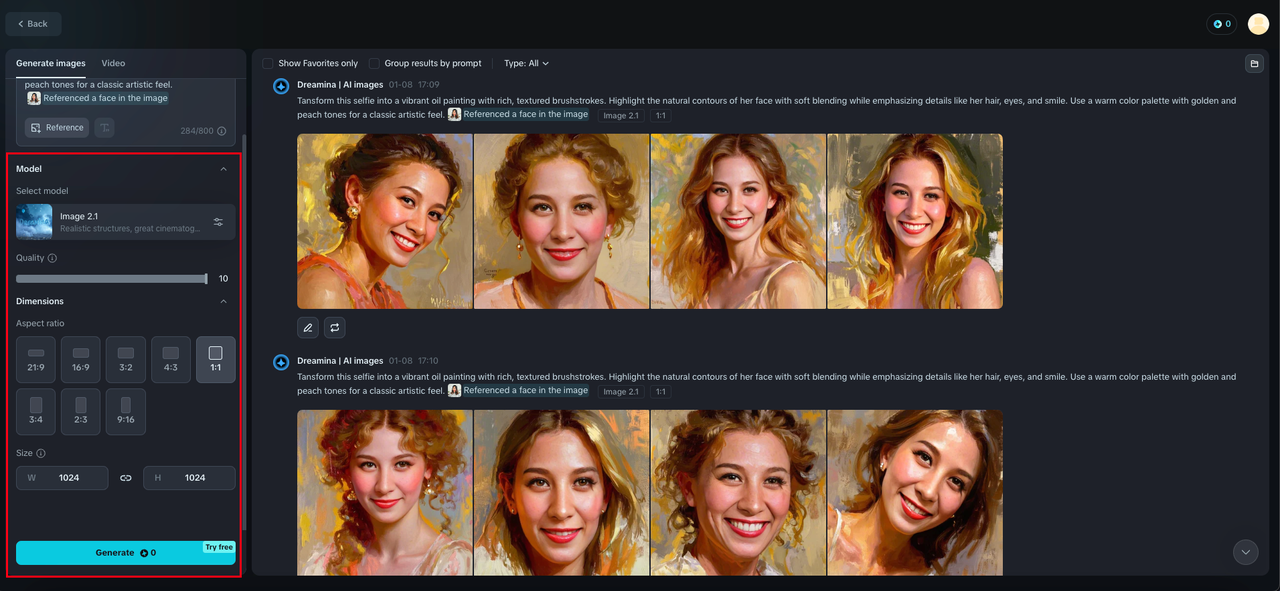Viewport: 1280px width, 591px height.
Task: Click Referenced face tag in left prompt box
Action: [98, 98]
